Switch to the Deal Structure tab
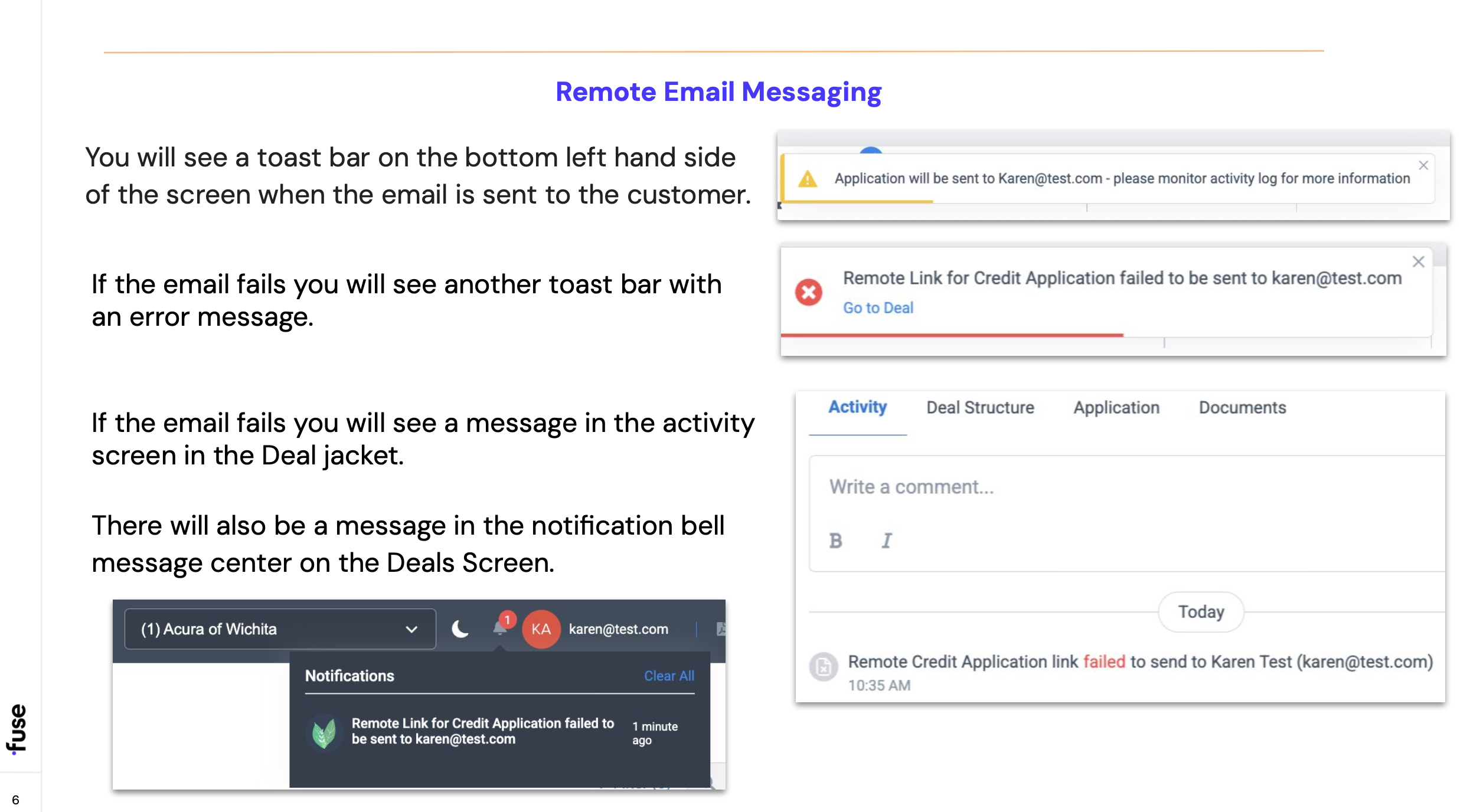This screenshot has width=1470, height=812. tap(980, 407)
